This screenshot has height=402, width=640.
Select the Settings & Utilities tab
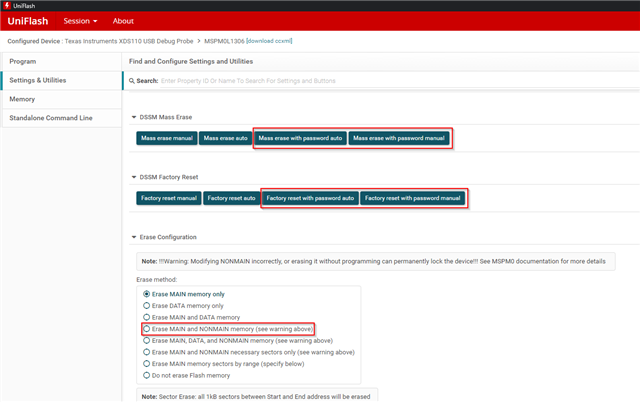coord(61,80)
